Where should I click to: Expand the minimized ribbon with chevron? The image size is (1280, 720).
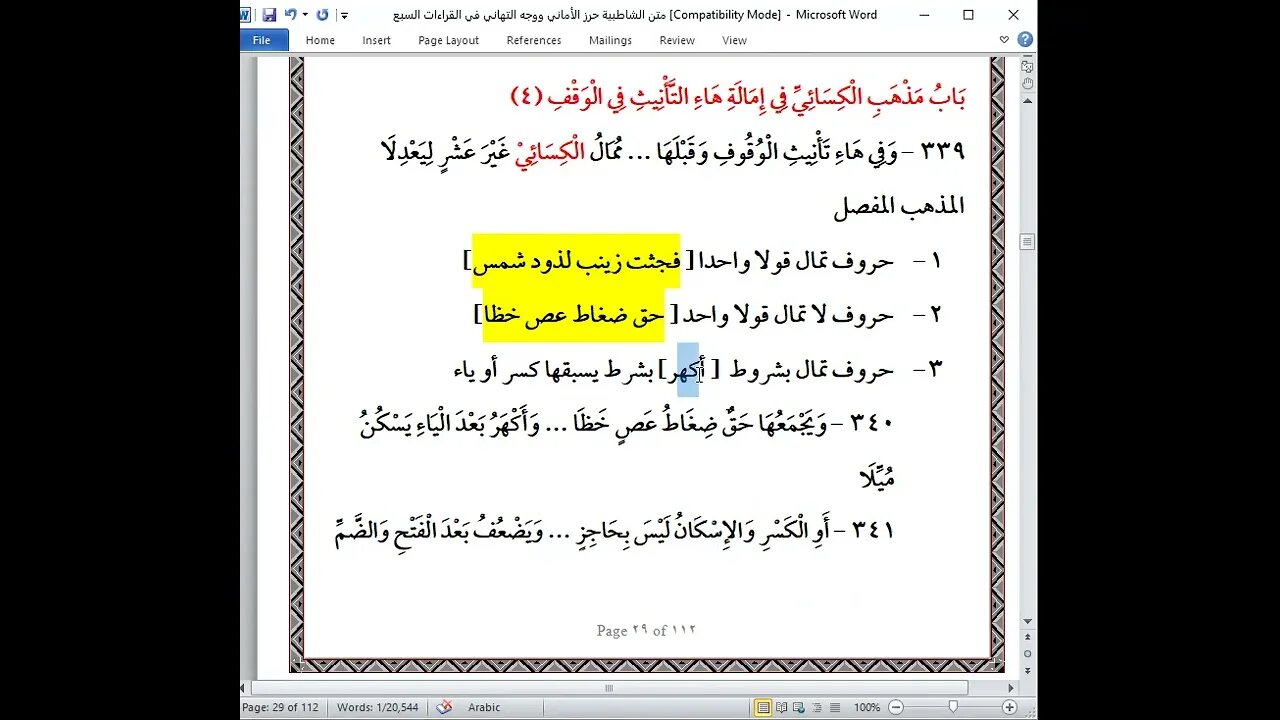click(x=1004, y=40)
